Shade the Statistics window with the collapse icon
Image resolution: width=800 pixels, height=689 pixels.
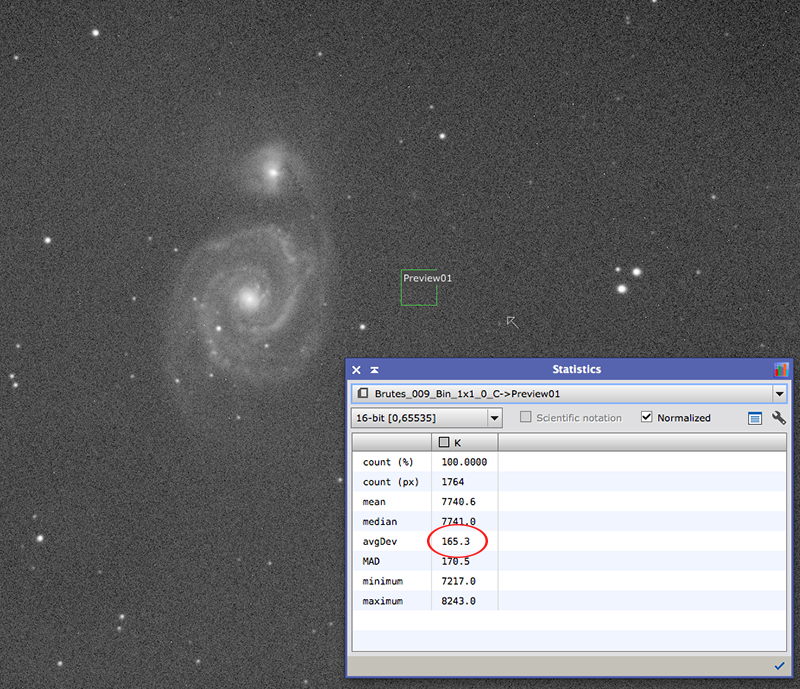pos(374,370)
